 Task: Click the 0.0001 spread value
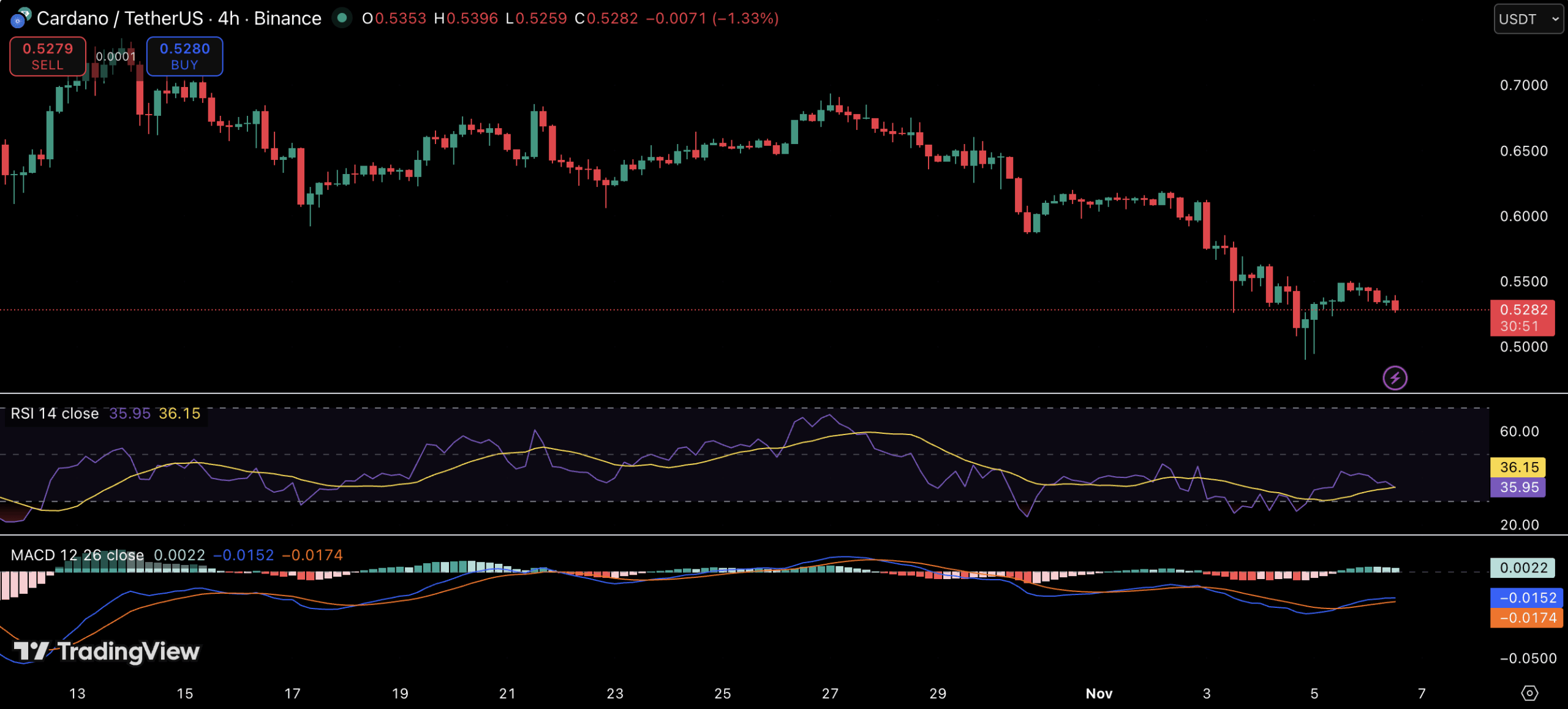(116, 56)
